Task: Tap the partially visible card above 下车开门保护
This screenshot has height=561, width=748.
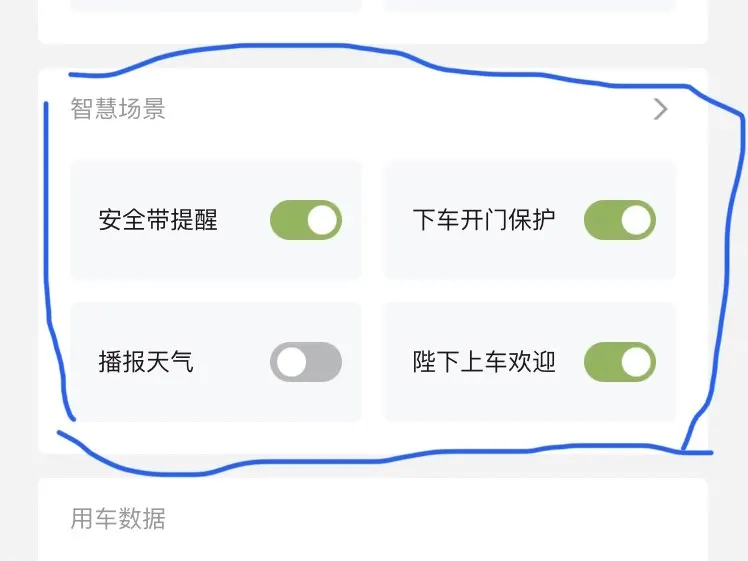Action: pos(530,6)
